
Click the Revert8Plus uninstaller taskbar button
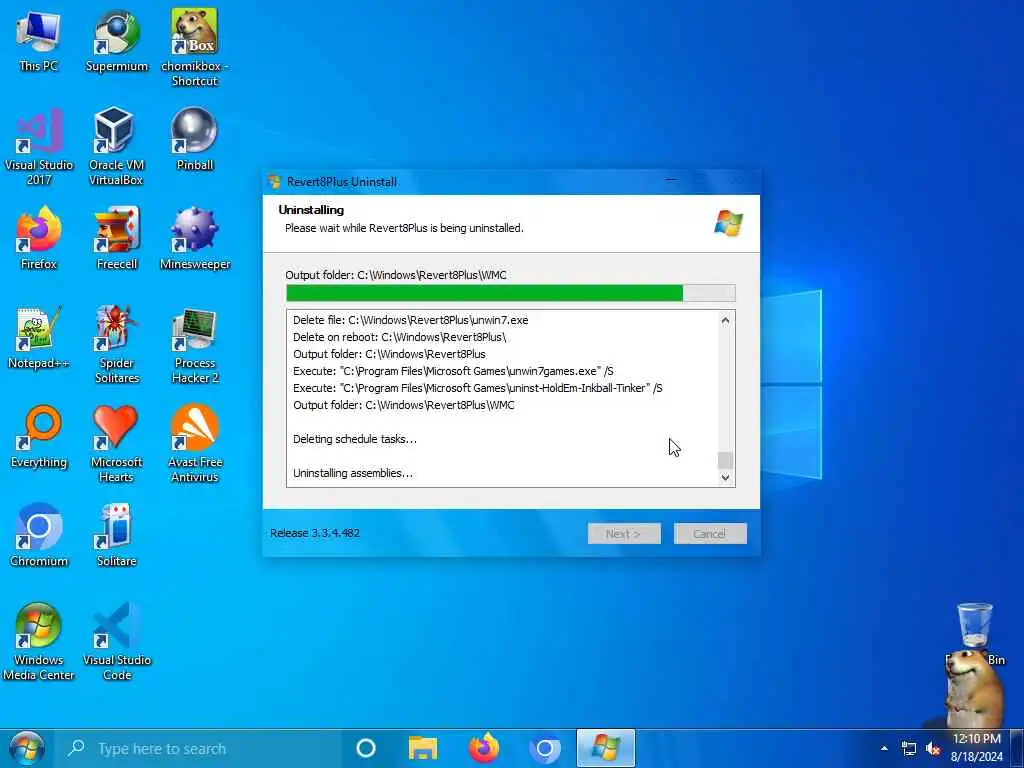click(x=605, y=748)
